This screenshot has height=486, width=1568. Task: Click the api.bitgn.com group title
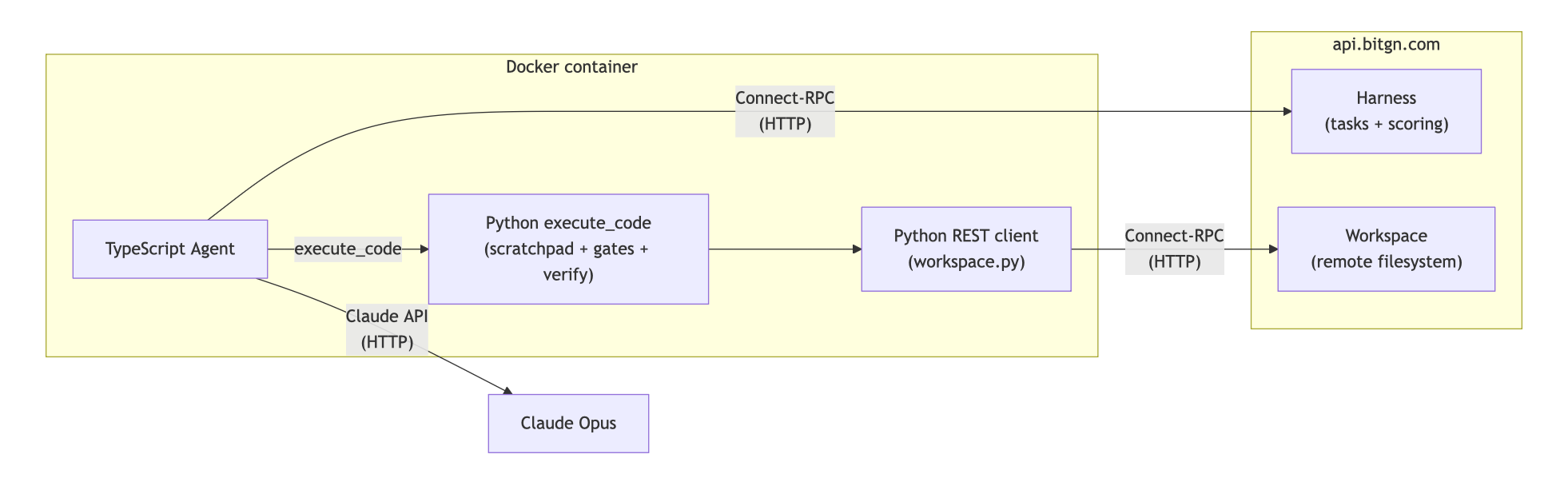(1386, 44)
